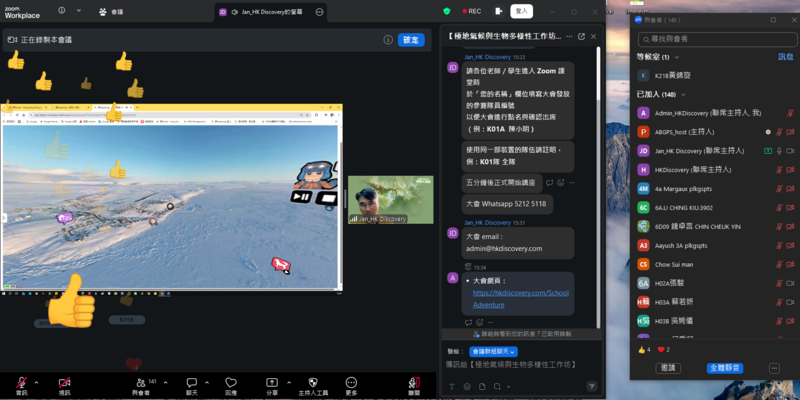Open the More (更多) options icon
Image resolution: width=800 pixels, height=400 pixels.
(351, 382)
